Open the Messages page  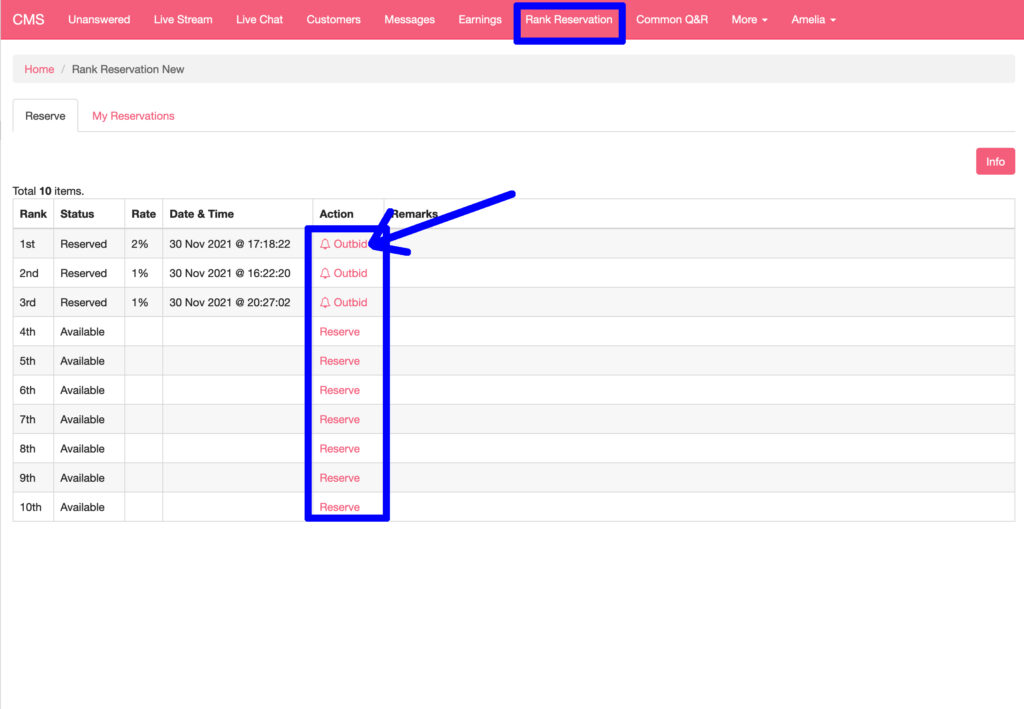click(x=409, y=20)
